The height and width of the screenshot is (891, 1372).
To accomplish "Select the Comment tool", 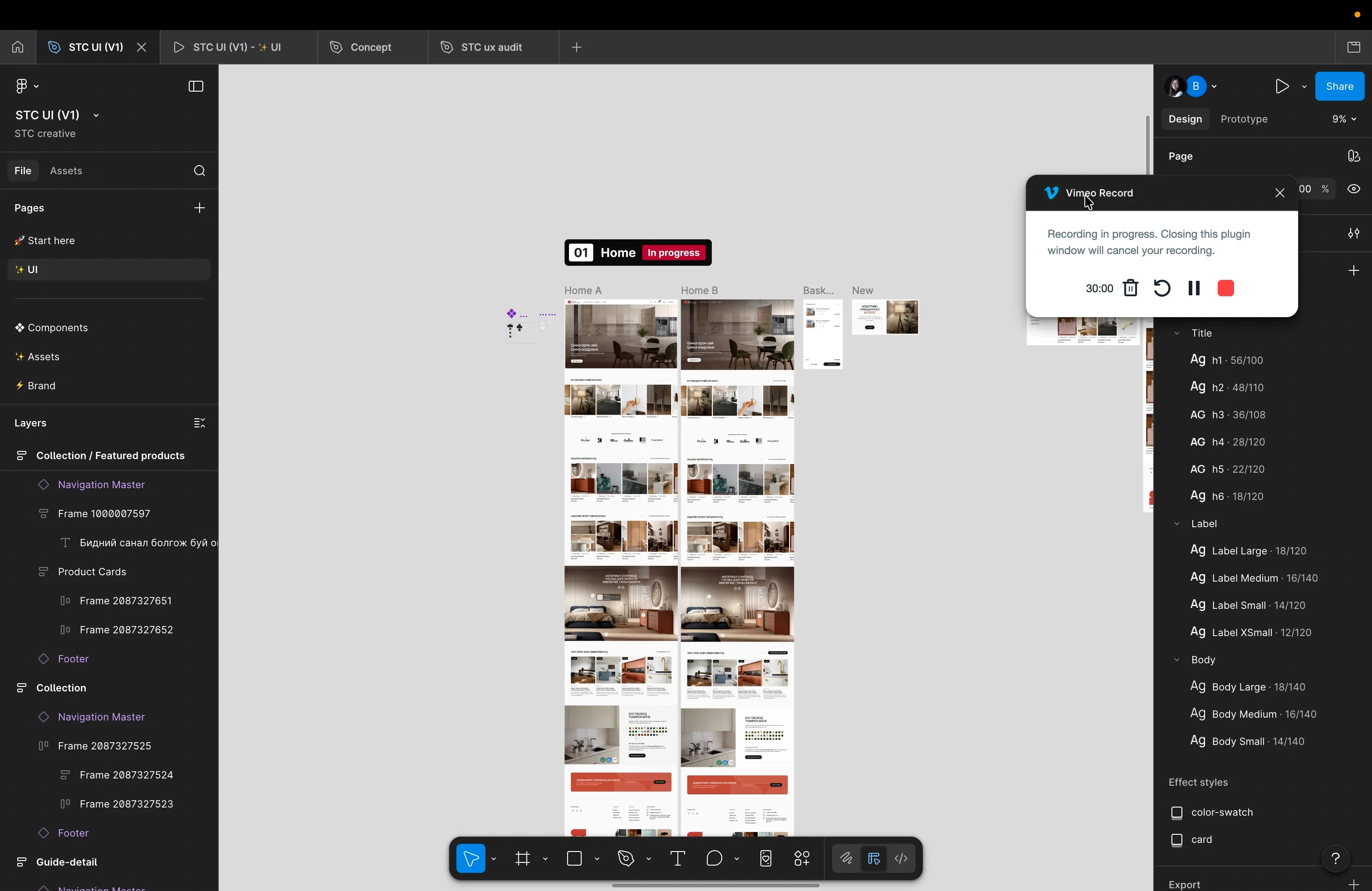I will coord(714,859).
